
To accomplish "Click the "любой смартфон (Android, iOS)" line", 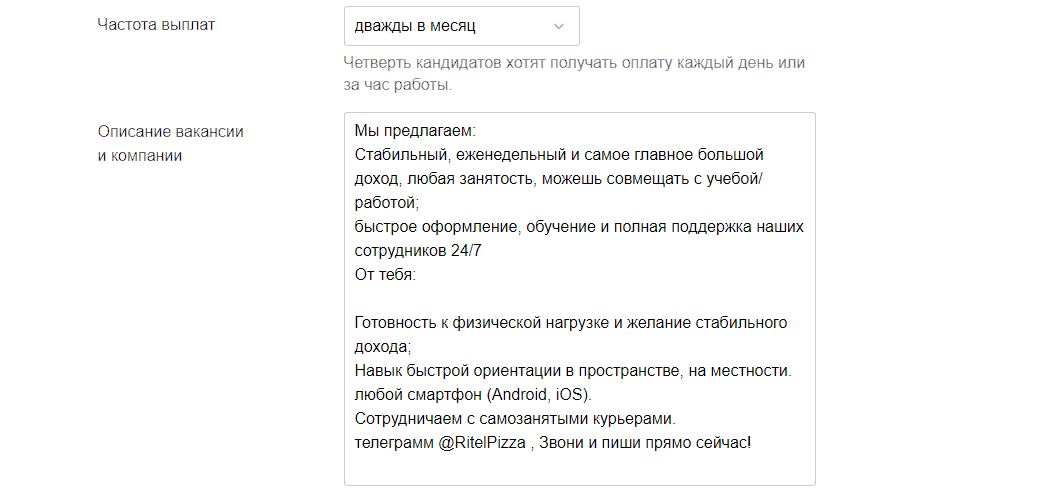I will (473, 395).
